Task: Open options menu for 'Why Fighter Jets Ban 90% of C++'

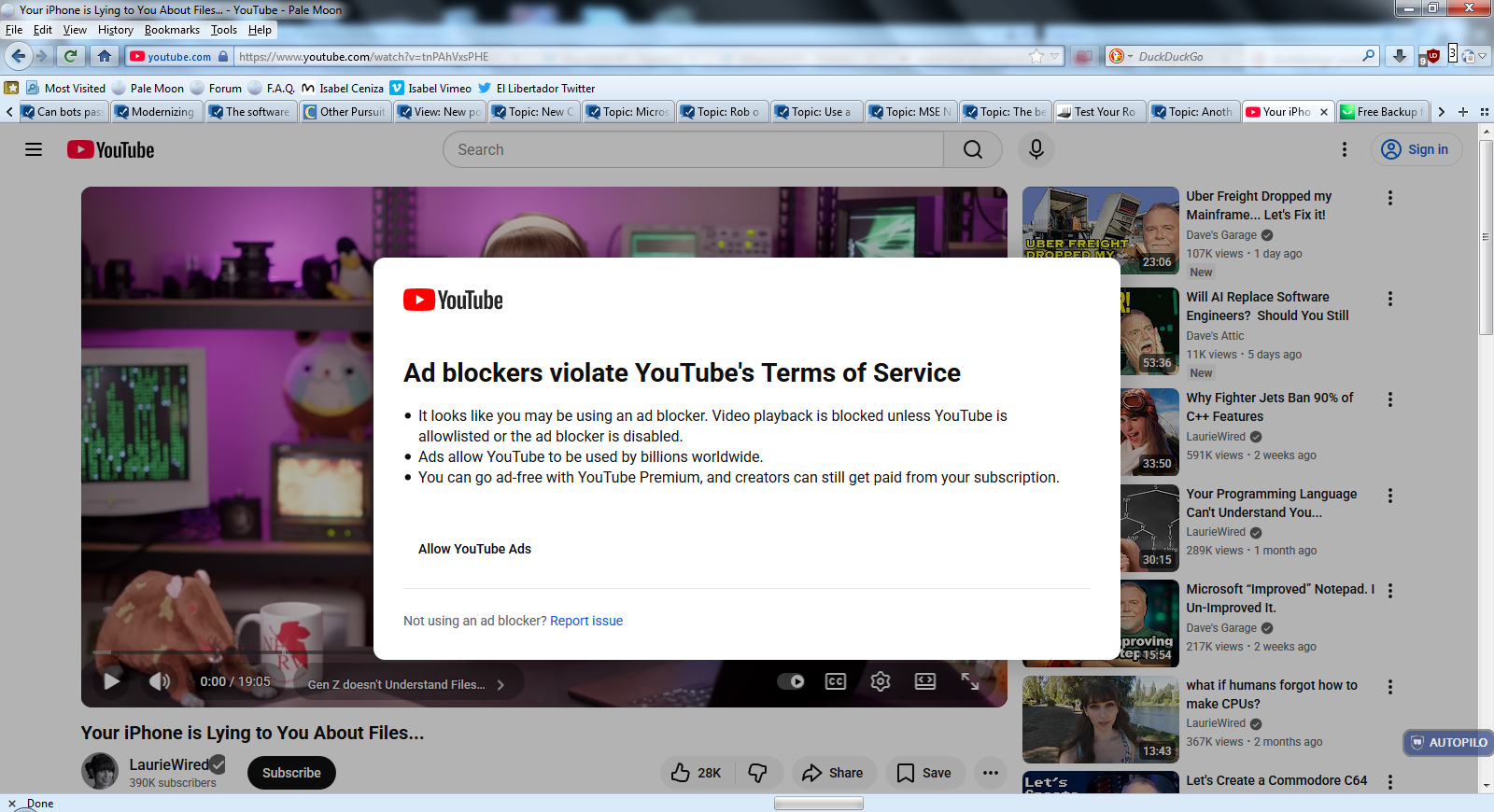Action: click(1390, 399)
